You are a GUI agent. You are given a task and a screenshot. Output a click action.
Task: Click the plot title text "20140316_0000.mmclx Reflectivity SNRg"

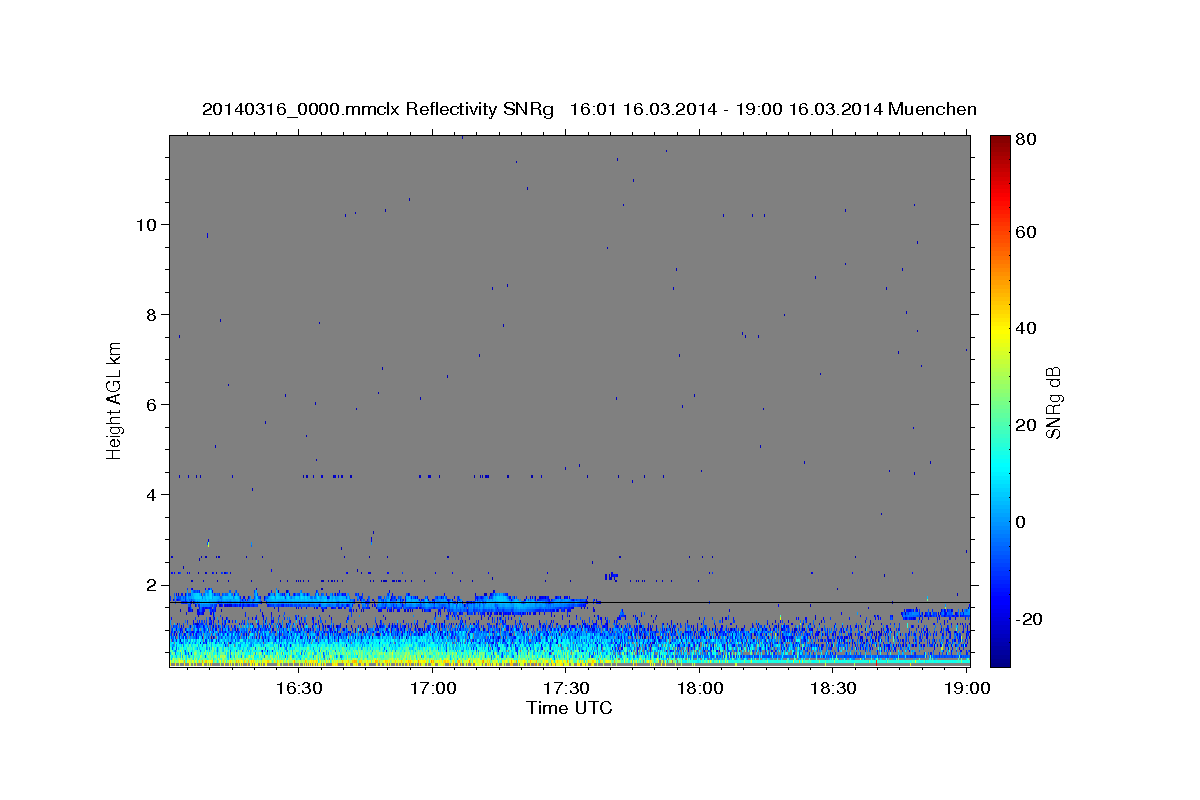[x=377, y=109]
